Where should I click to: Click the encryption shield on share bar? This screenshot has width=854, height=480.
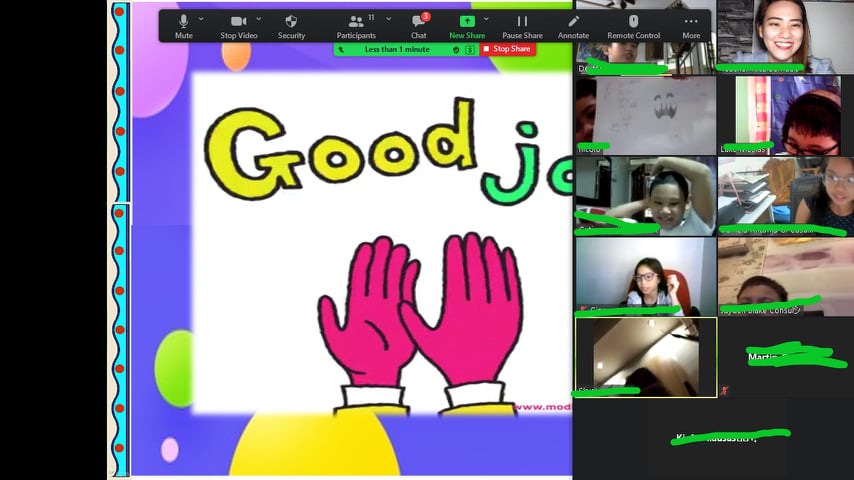tap(456, 50)
